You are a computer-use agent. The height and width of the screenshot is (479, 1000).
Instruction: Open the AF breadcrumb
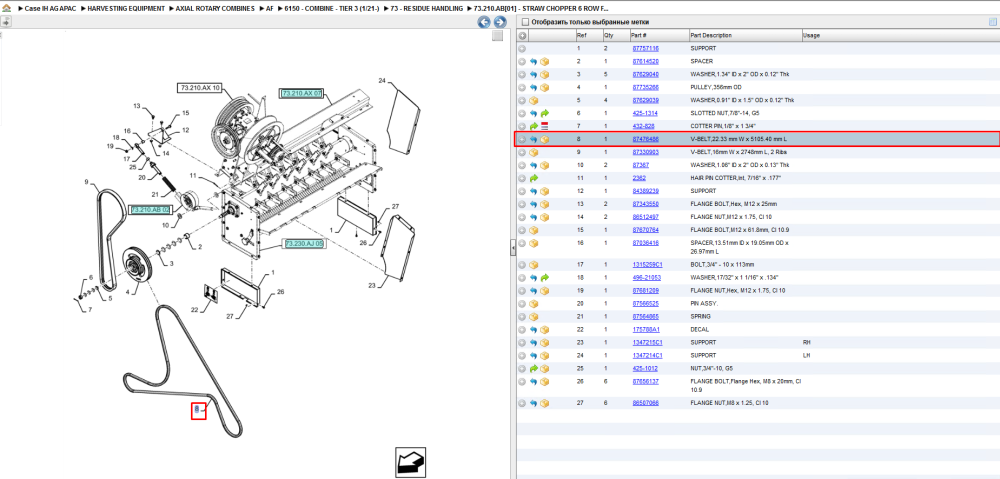click(x=270, y=9)
